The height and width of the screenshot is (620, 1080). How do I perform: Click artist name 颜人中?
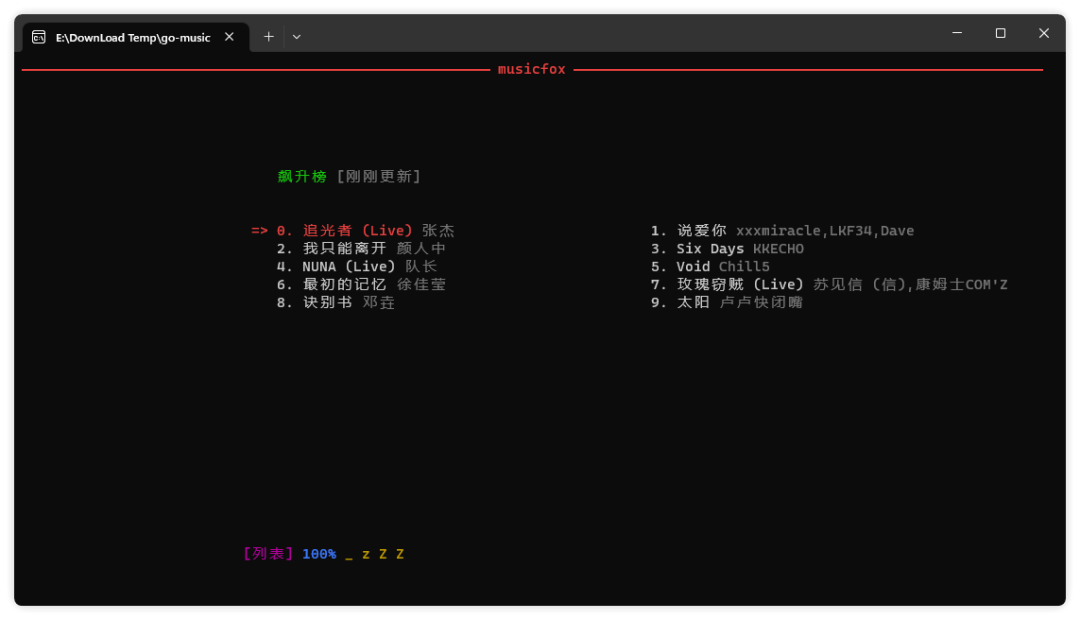click(422, 249)
